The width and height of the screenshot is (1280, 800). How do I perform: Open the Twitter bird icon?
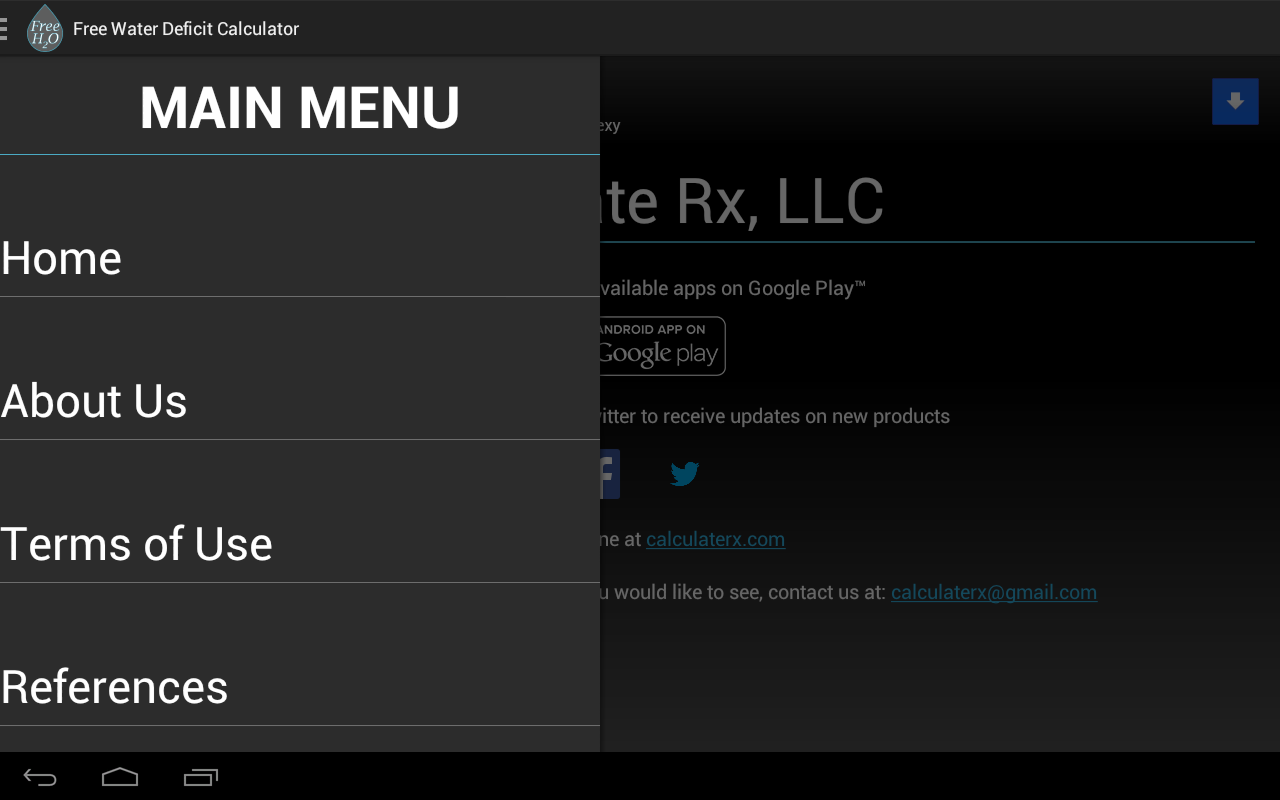(684, 474)
